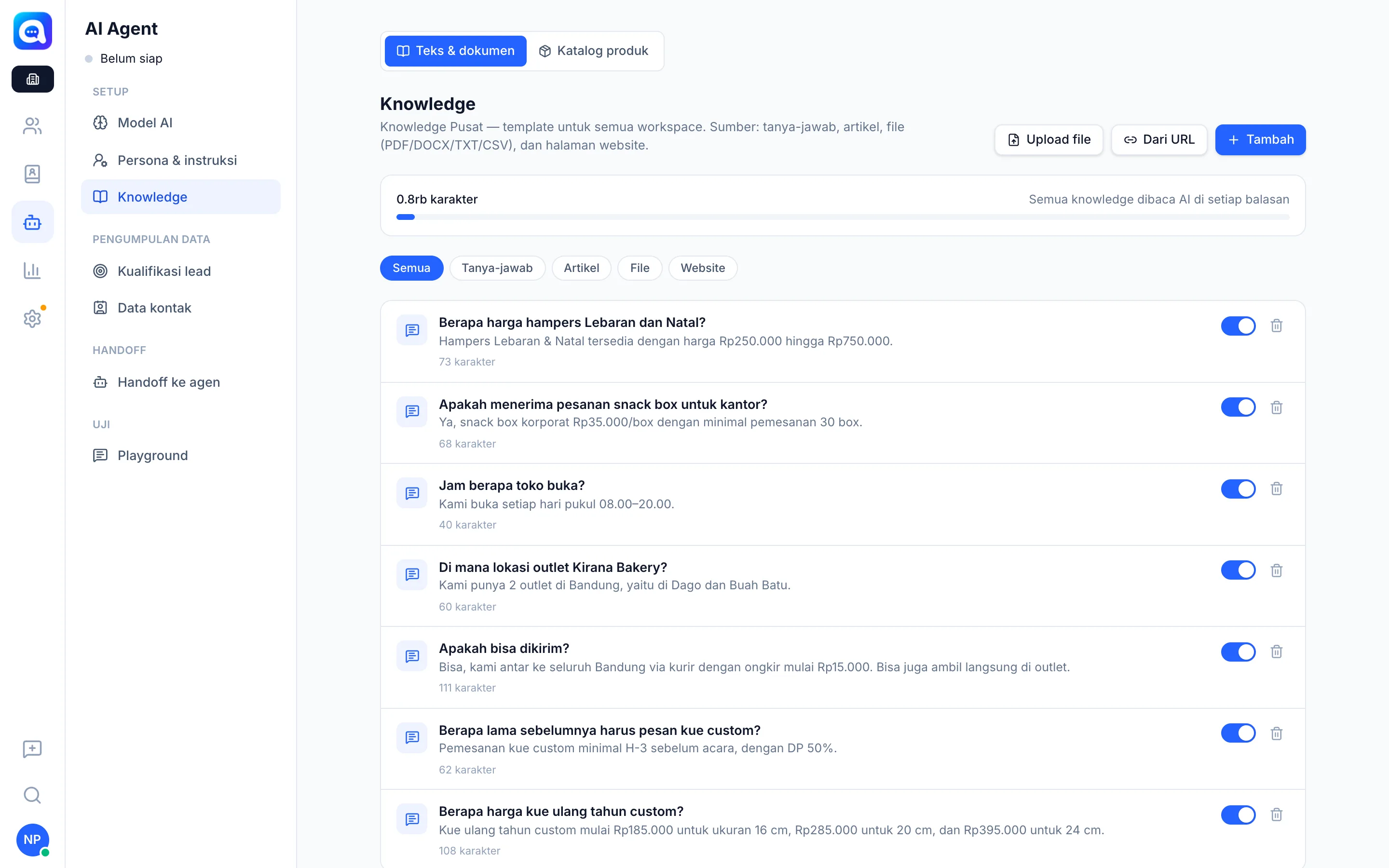Screen dimensions: 1389x868
Task: Filter knowledge by Artikel
Action: [581, 268]
